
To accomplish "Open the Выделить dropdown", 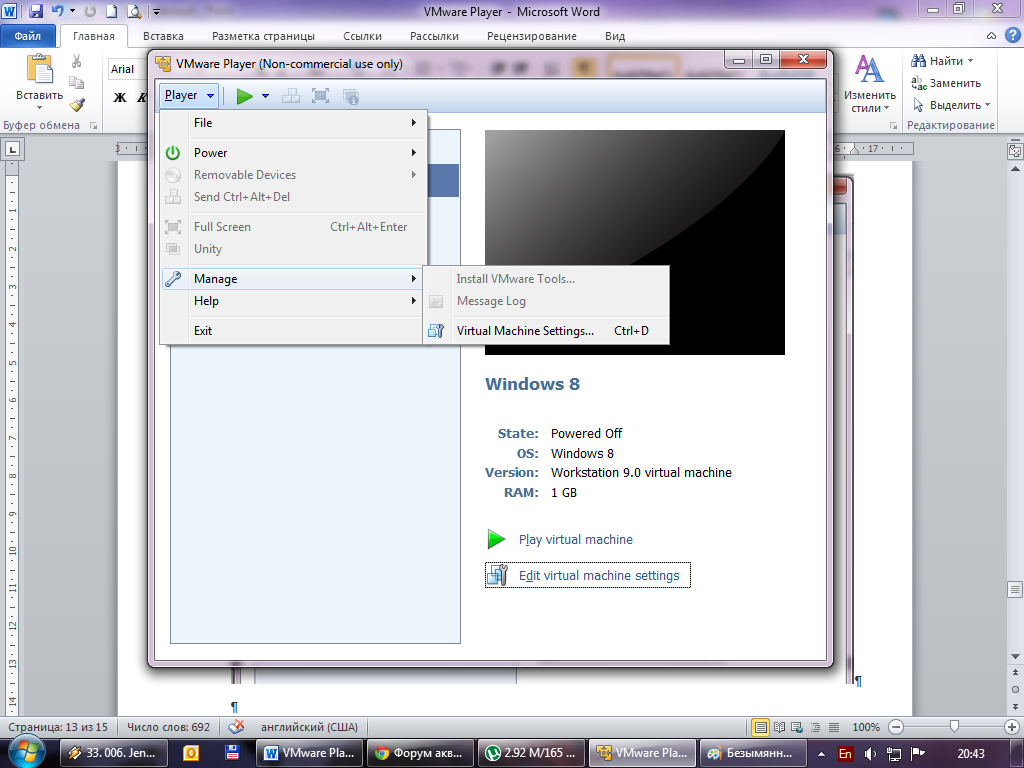I will (x=952, y=105).
